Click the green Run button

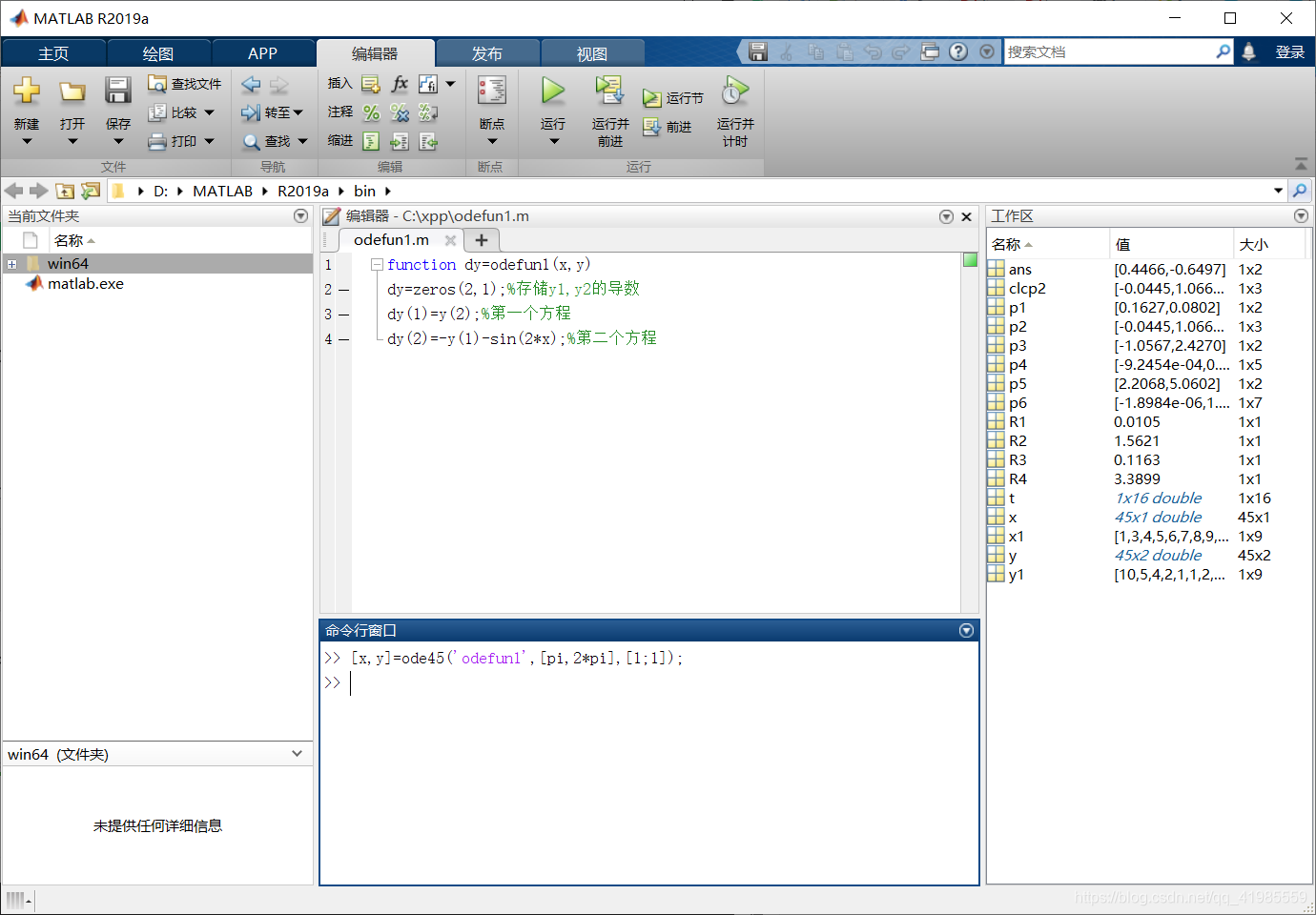(553, 91)
